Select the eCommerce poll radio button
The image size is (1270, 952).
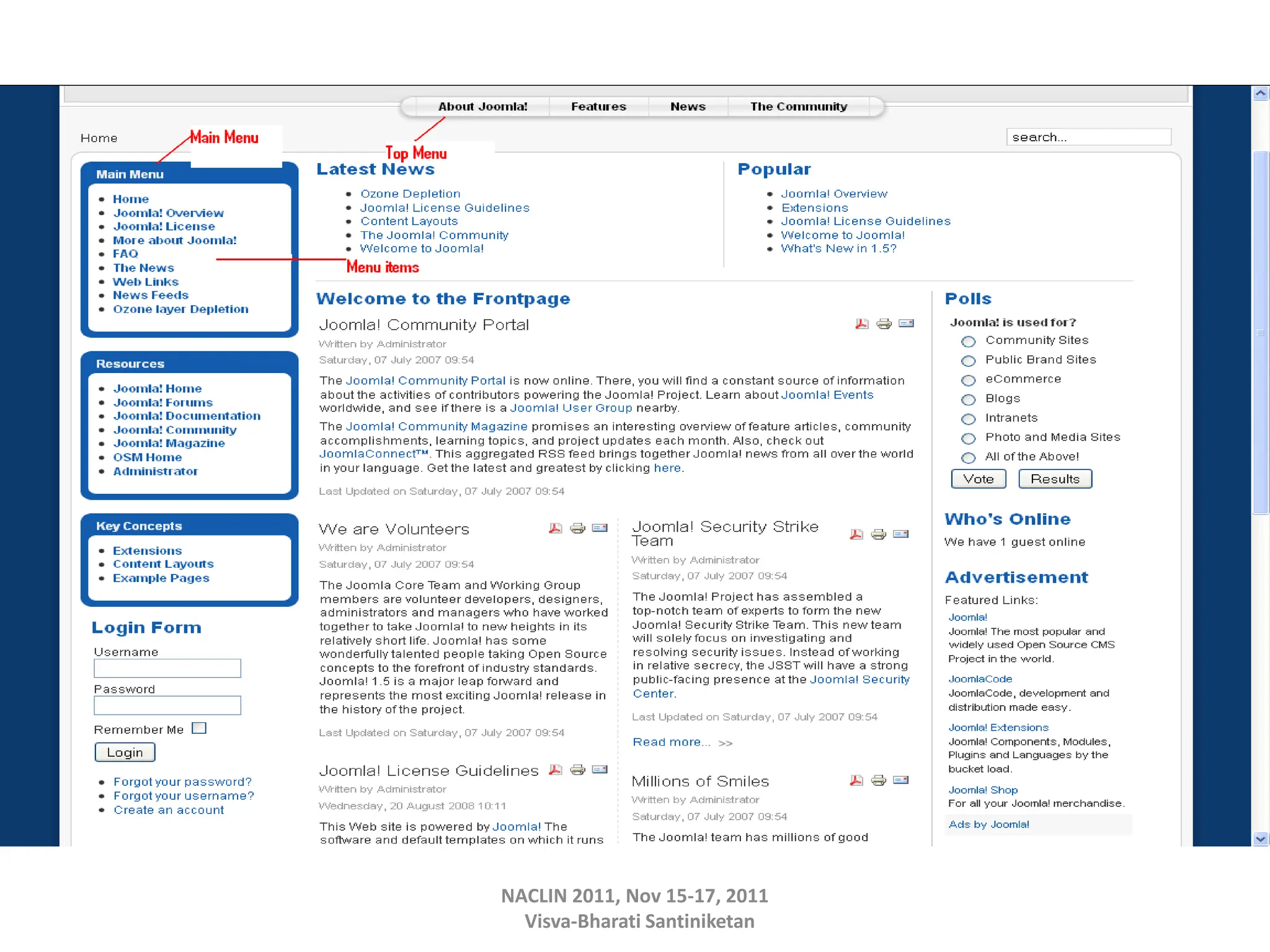[x=968, y=380]
